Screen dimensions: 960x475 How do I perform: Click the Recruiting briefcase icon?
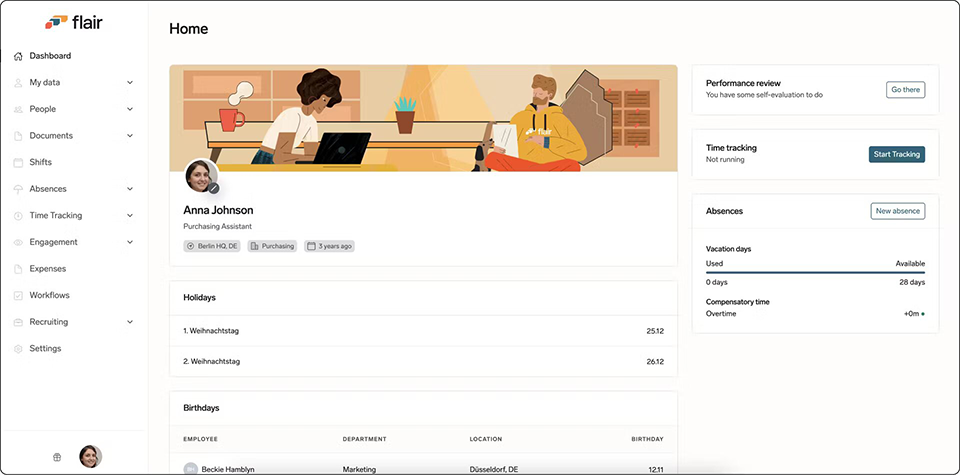[x=18, y=322]
